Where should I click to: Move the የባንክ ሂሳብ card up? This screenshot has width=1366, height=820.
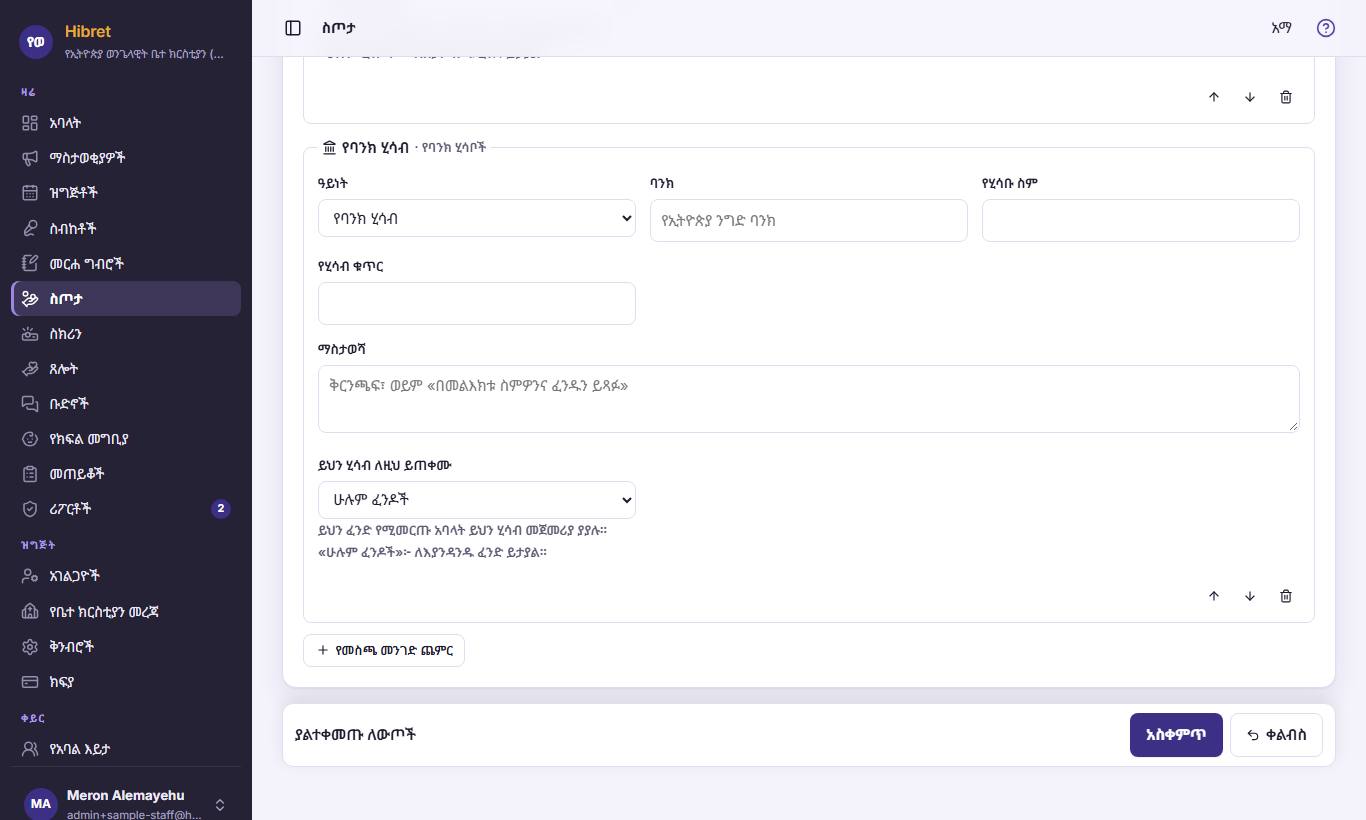click(x=1214, y=596)
